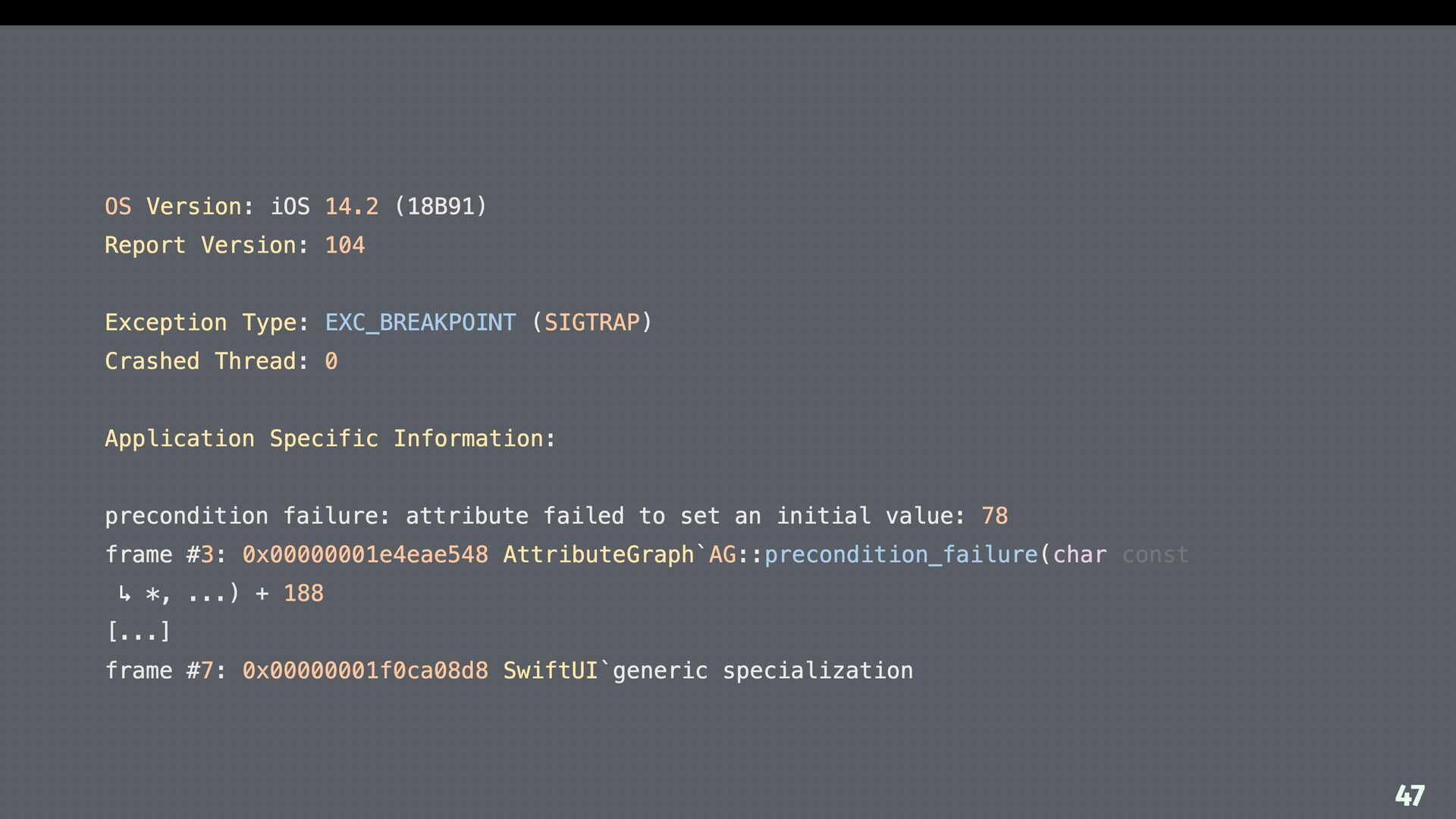
Task: Click the AttributeGraph module name
Action: pos(599,555)
